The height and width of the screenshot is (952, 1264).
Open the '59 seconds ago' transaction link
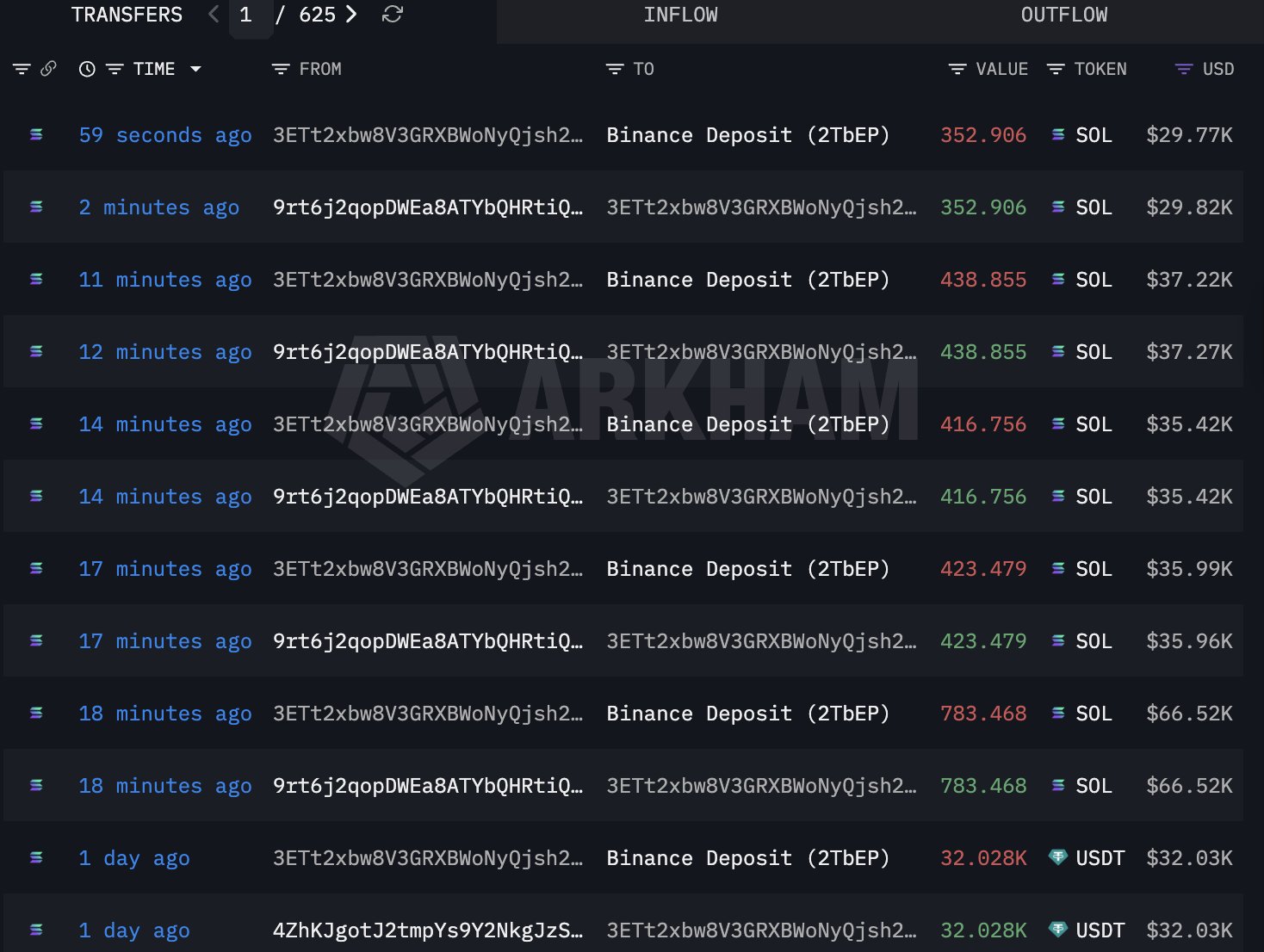(x=165, y=135)
